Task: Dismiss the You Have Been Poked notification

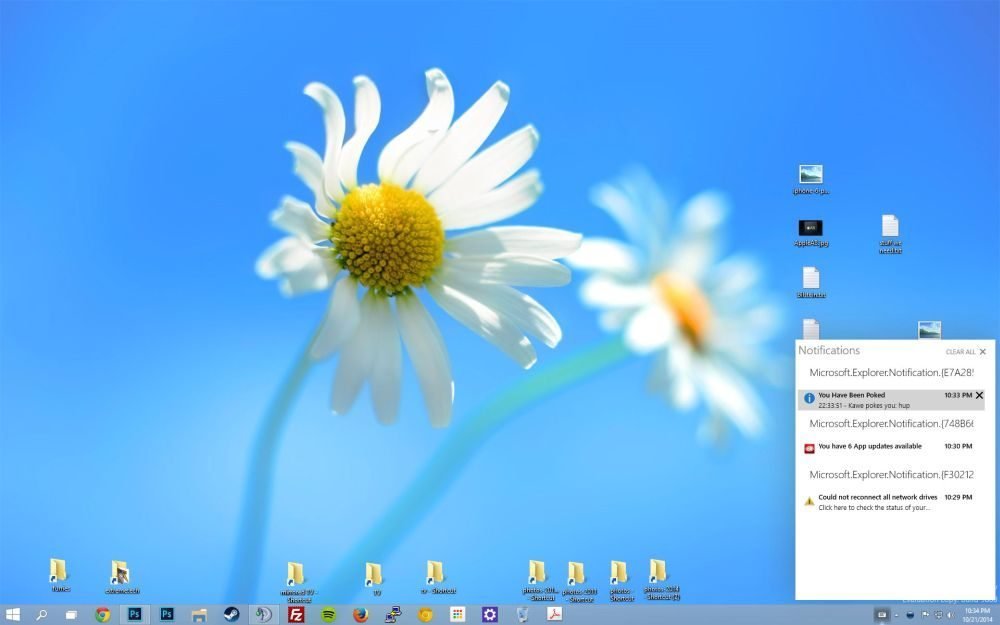Action: point(980,395)
